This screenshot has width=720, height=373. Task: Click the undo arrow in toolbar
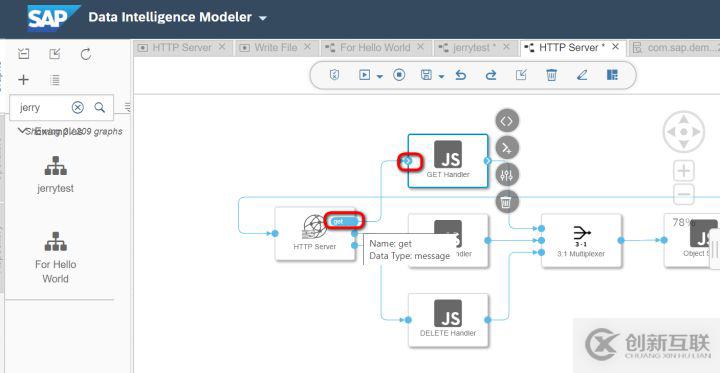(x=461, y=75)
